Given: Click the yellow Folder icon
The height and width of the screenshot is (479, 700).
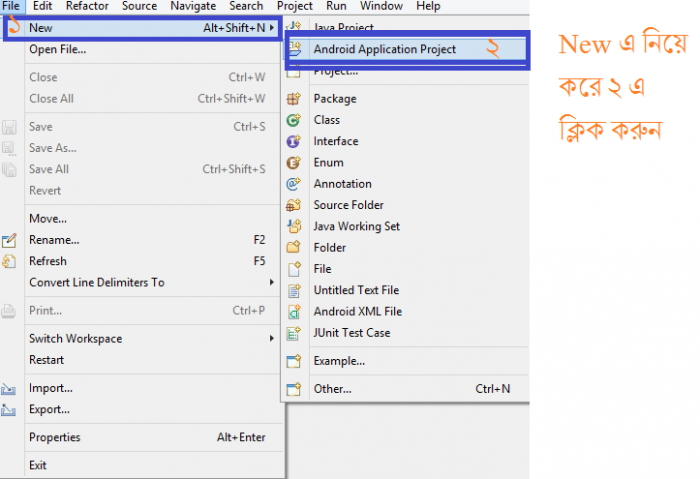Looking at the screenshot, I should [293, 247].
